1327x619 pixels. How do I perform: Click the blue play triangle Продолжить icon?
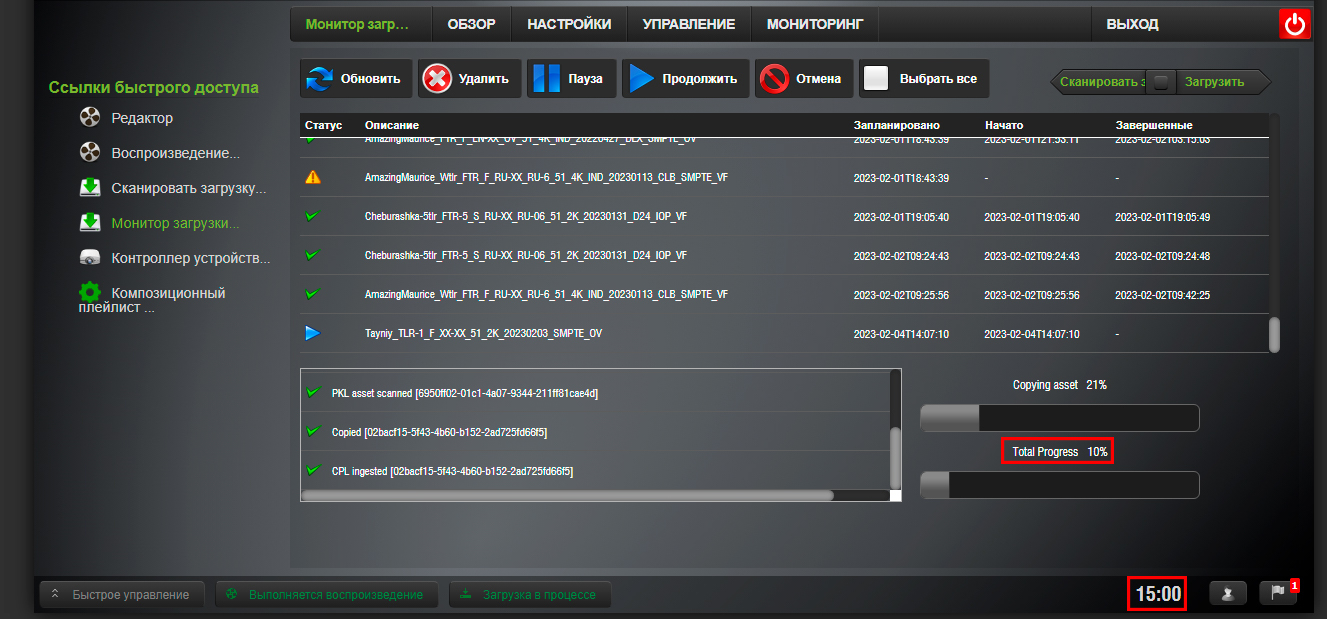point(641,78)
